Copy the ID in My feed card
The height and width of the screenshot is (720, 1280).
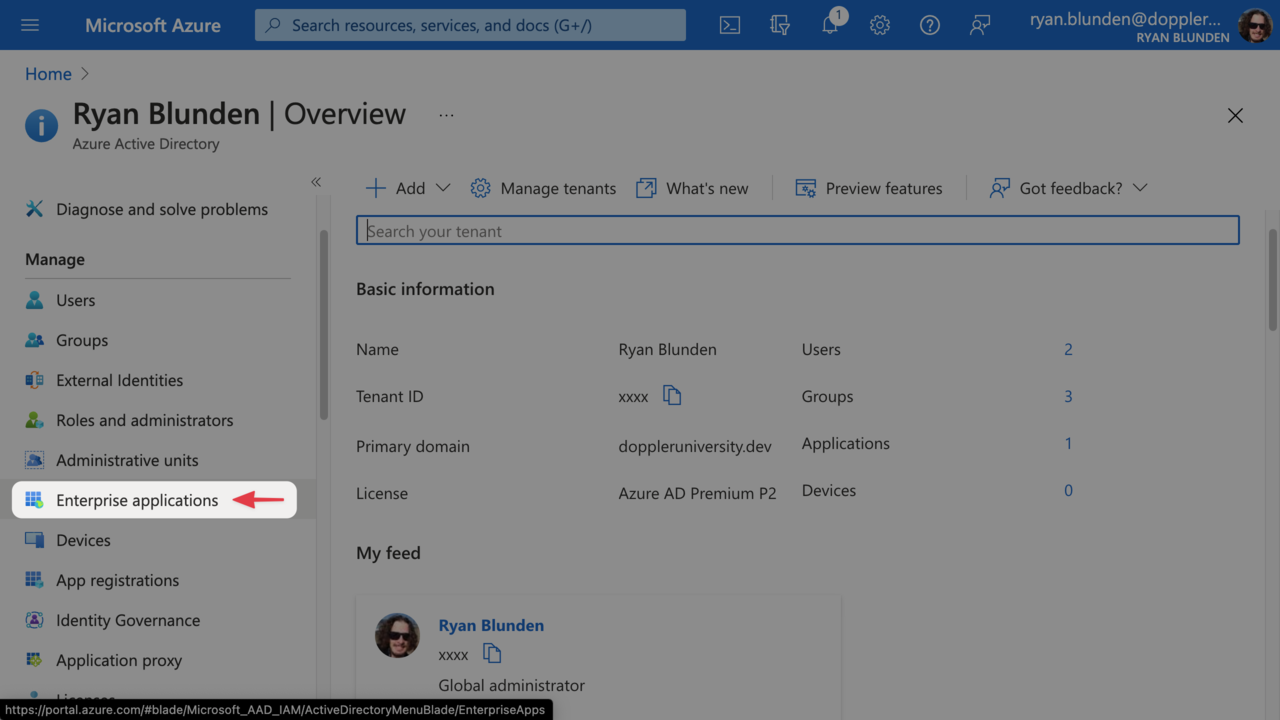point(492,654)
